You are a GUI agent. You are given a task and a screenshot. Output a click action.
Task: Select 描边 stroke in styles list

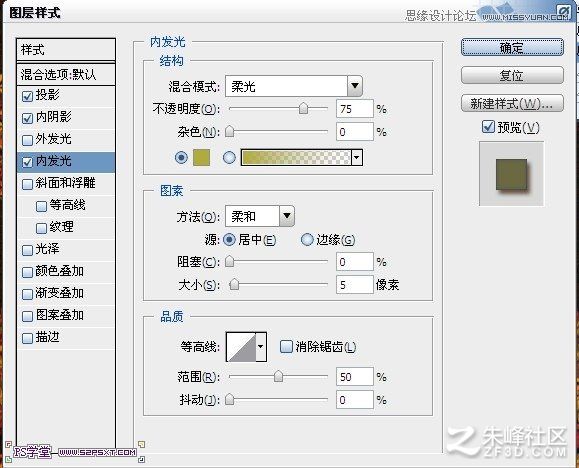[x=66, y=338]
